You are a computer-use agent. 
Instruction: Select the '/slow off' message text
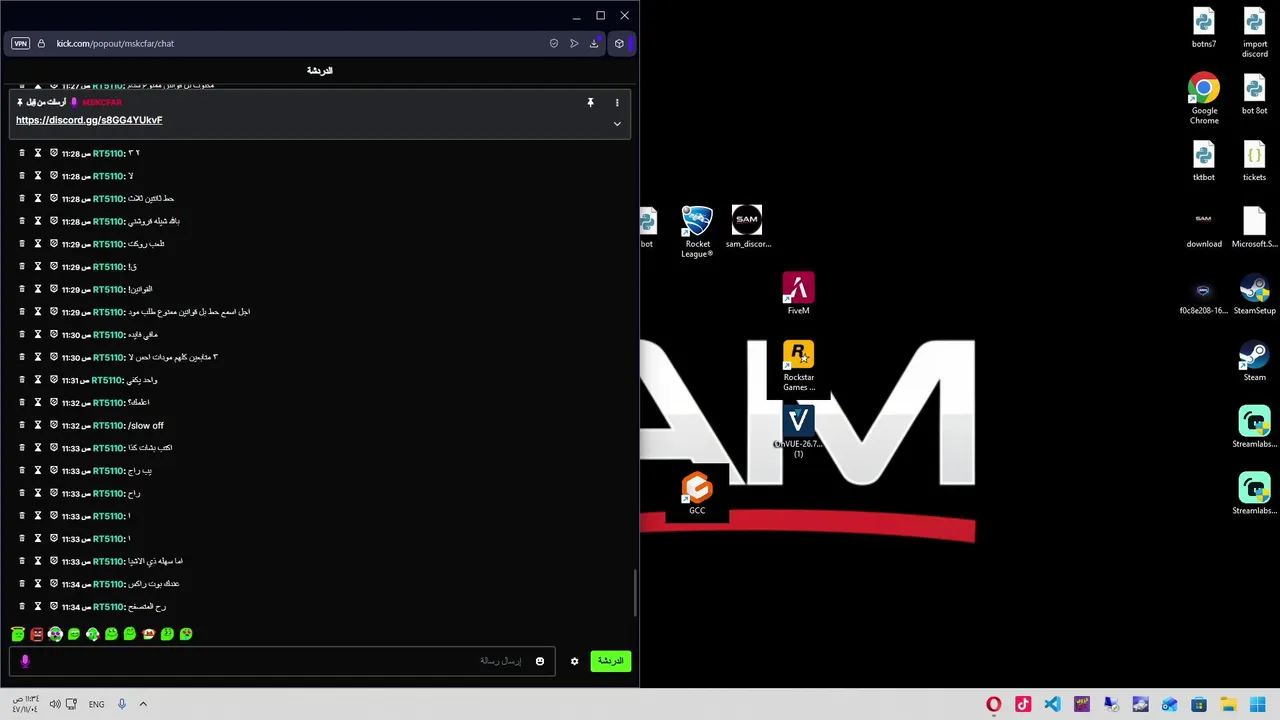point(146,425)
